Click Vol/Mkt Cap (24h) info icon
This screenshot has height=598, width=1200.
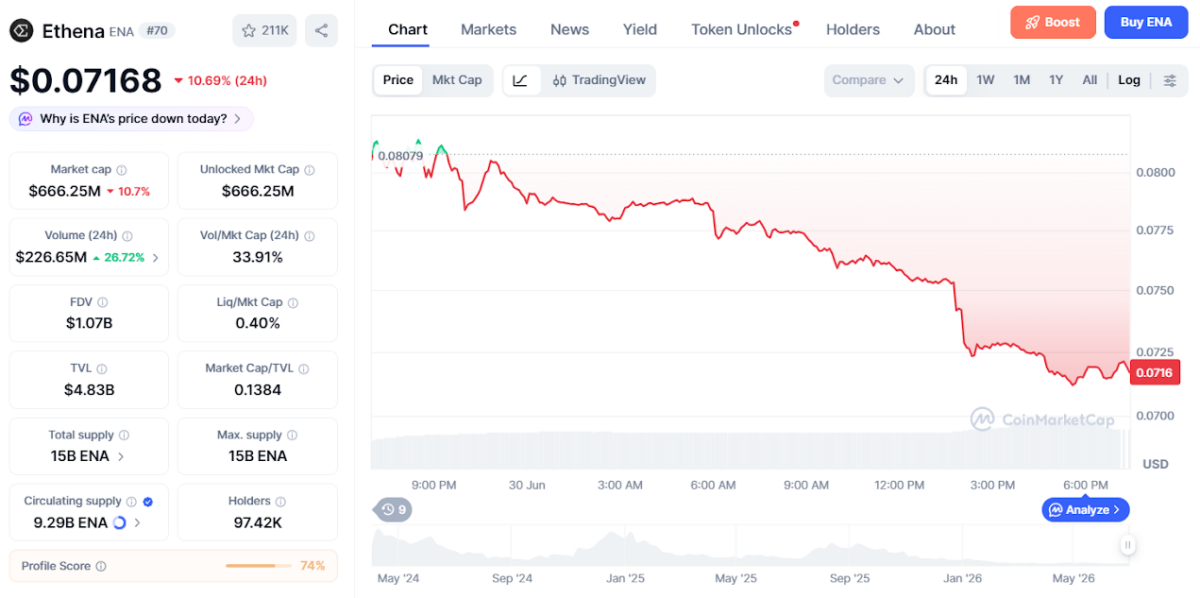309,236
